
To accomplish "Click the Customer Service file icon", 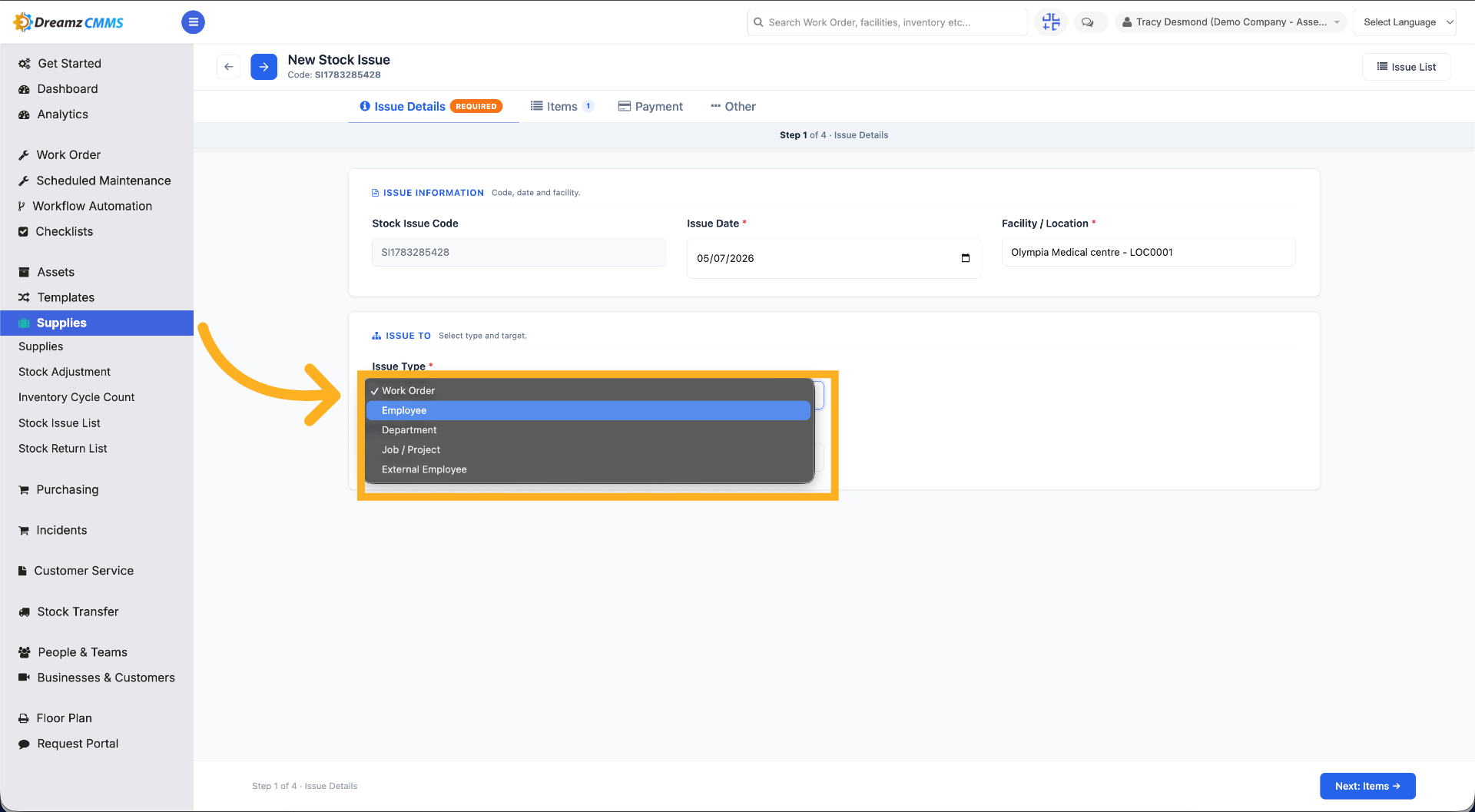I will coord(22,571).
